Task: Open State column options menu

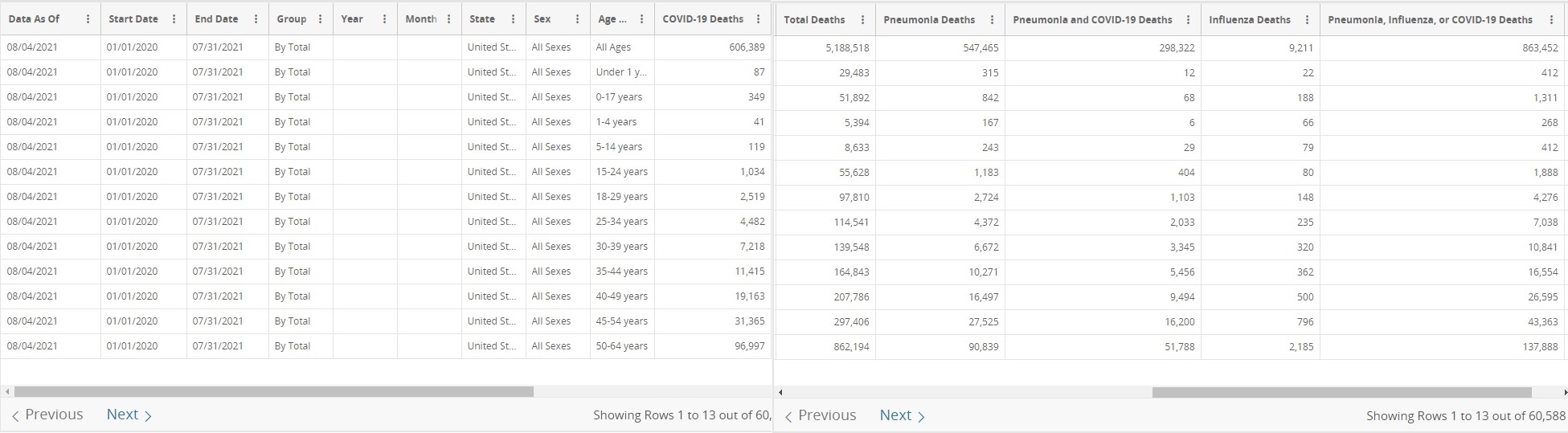Action: point(513,19)
